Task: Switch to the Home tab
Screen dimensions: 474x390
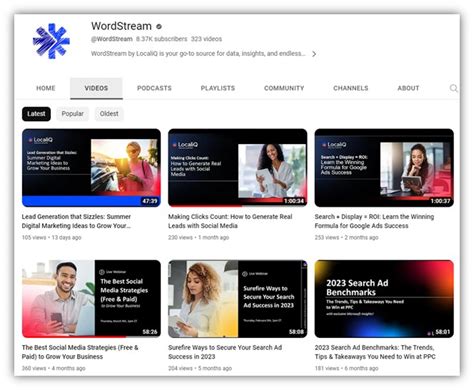Action: [46, 88]
